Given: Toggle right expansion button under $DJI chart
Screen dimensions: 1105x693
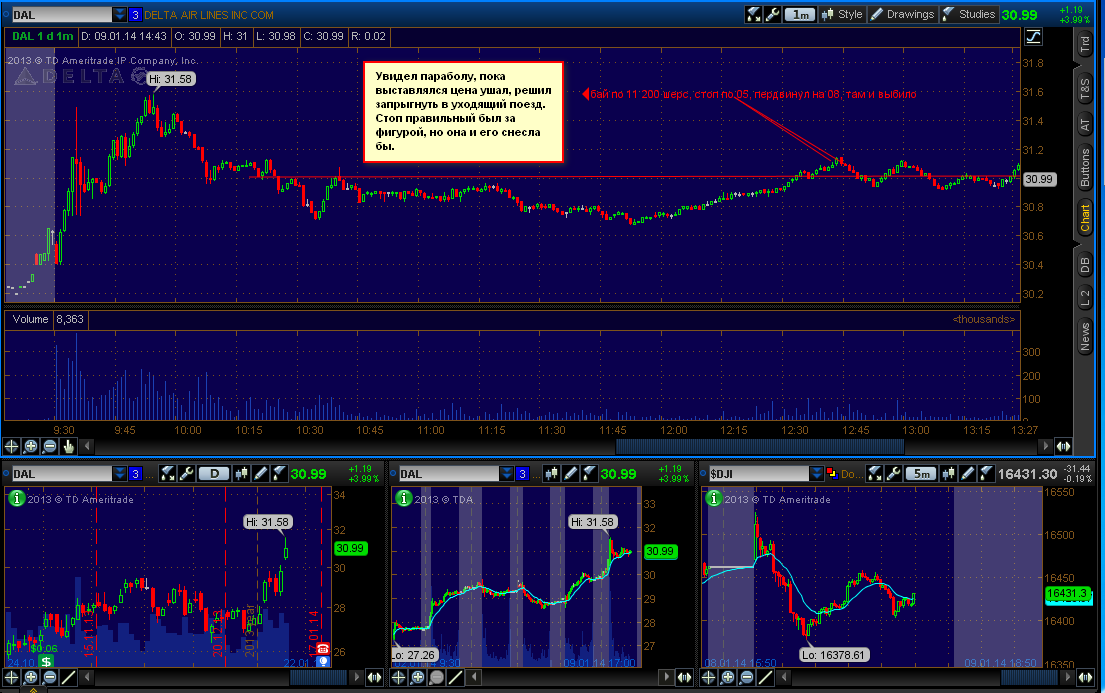Looking at the screenshot, I should pos(1085,677).
